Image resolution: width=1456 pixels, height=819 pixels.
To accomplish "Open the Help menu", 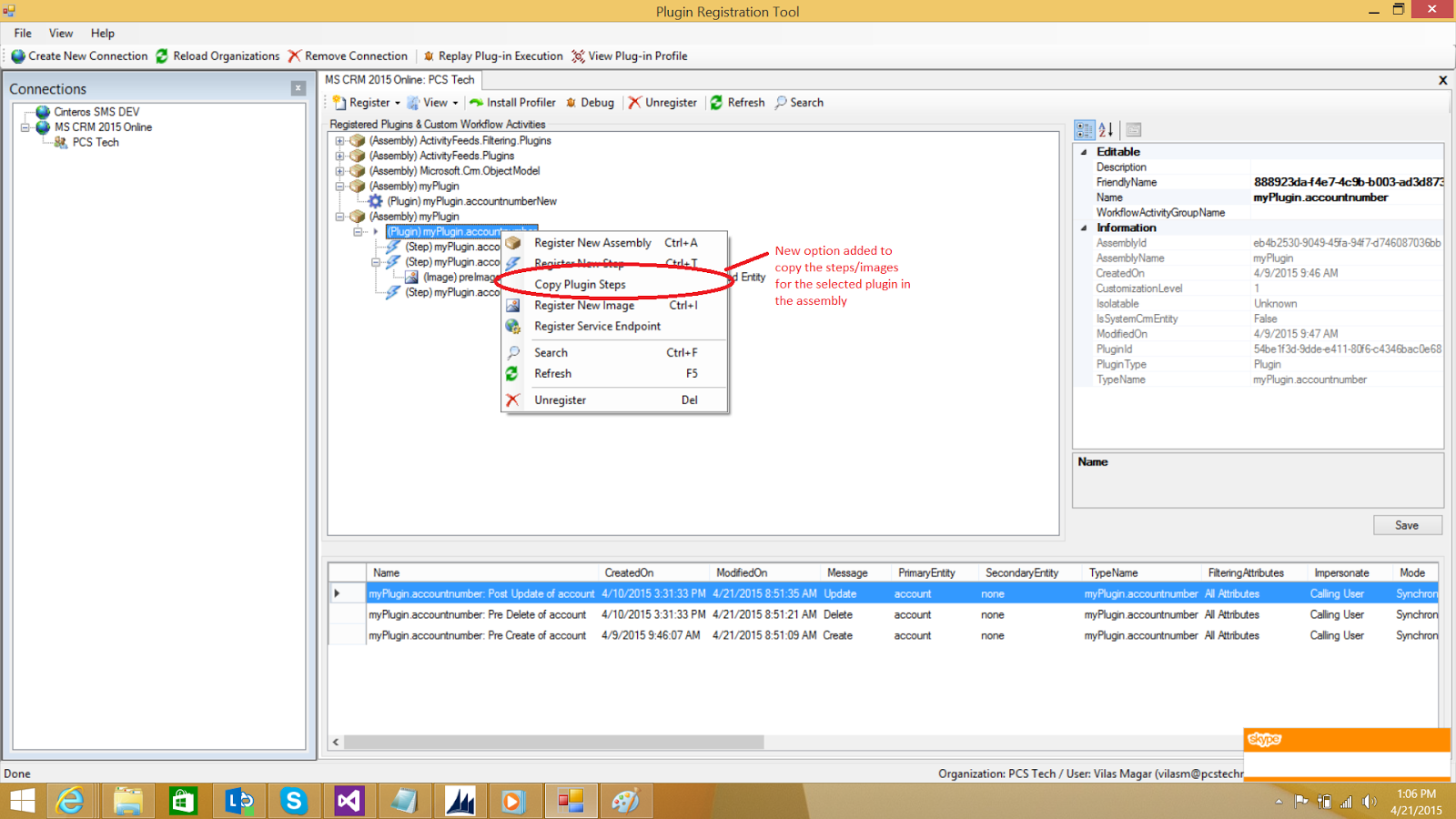I will [x=103, y=33].
